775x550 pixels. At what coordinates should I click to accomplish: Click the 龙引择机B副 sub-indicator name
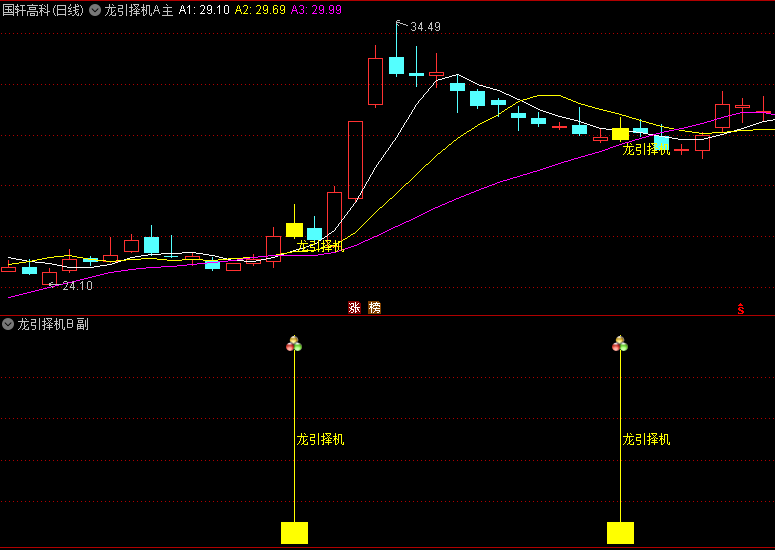pos(53,324)
